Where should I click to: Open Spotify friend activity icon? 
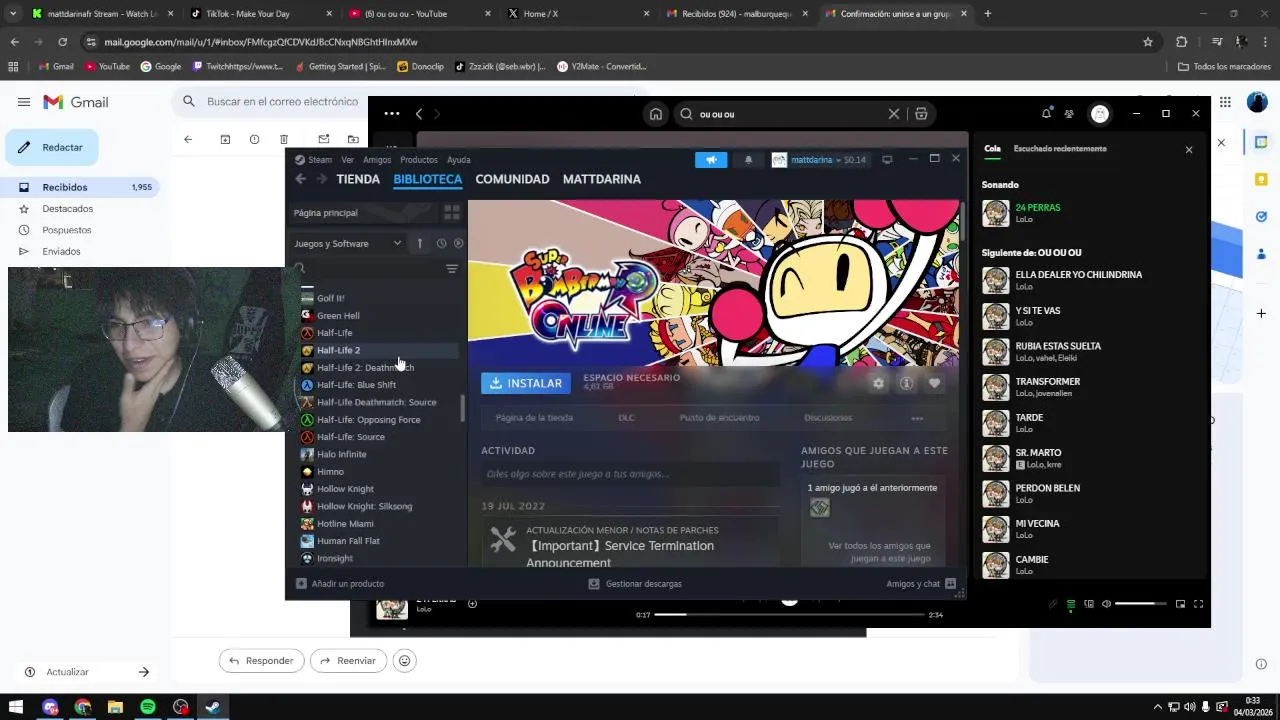click(x=1068, y=114)
